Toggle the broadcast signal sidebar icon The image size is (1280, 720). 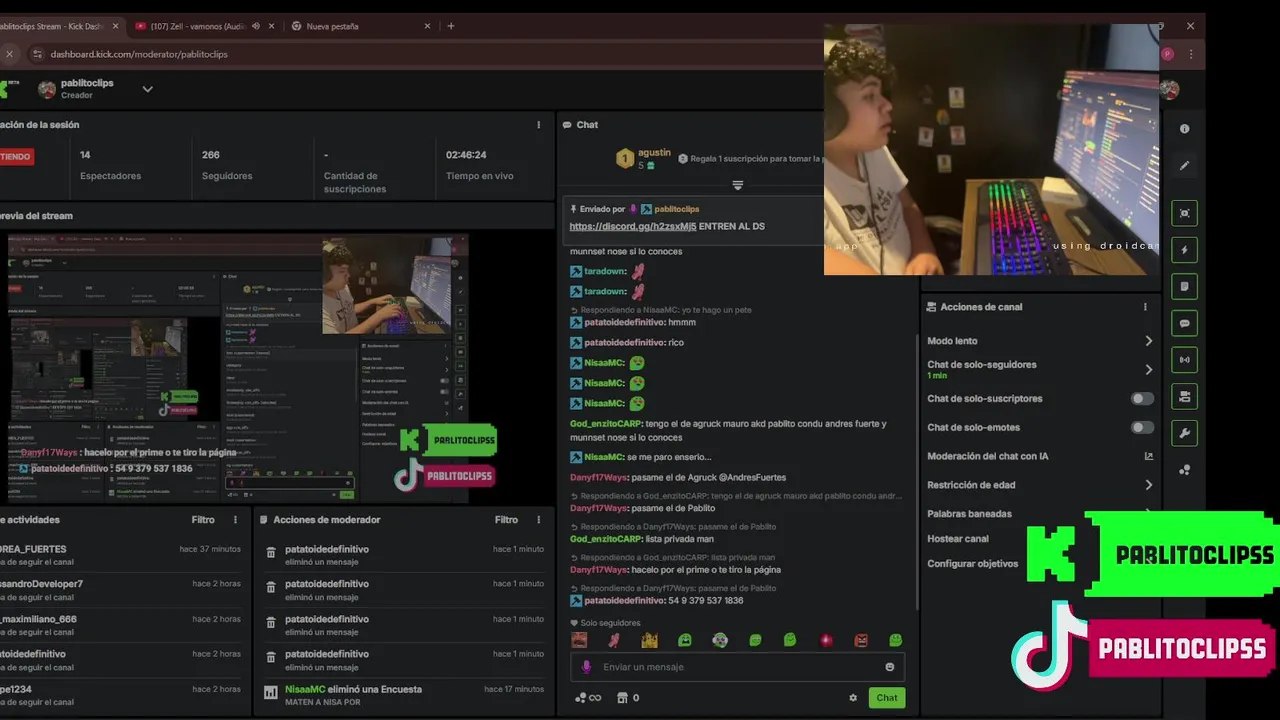coord(1184,360)
